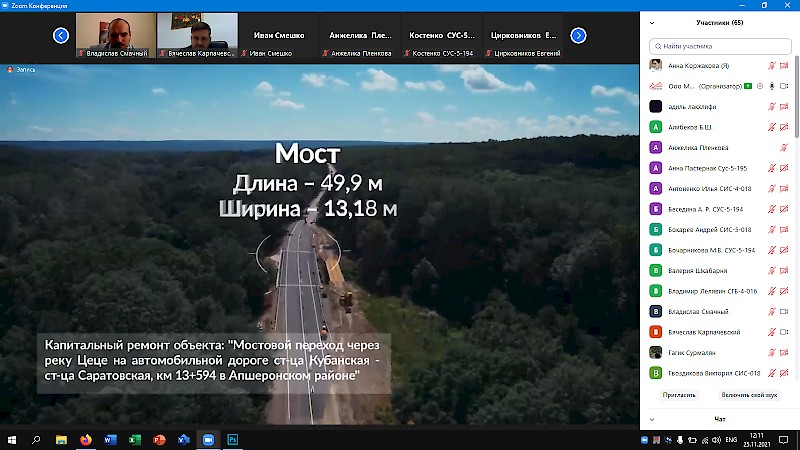Click the camera icon next to Владислав Смачный
Screen dimensions: 800x450
pyautogui.click(x=784, y=312)
